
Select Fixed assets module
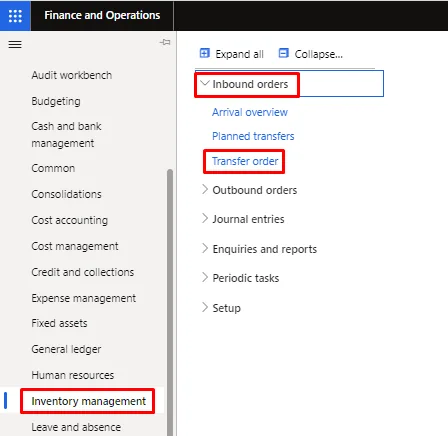click(59, 323)
